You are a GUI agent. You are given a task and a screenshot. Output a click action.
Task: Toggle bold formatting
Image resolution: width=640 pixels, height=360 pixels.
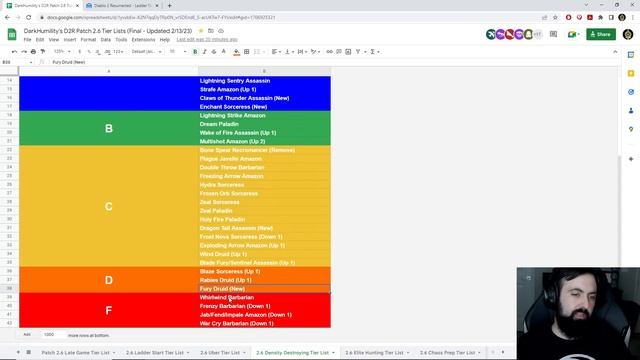click(195, 52)
